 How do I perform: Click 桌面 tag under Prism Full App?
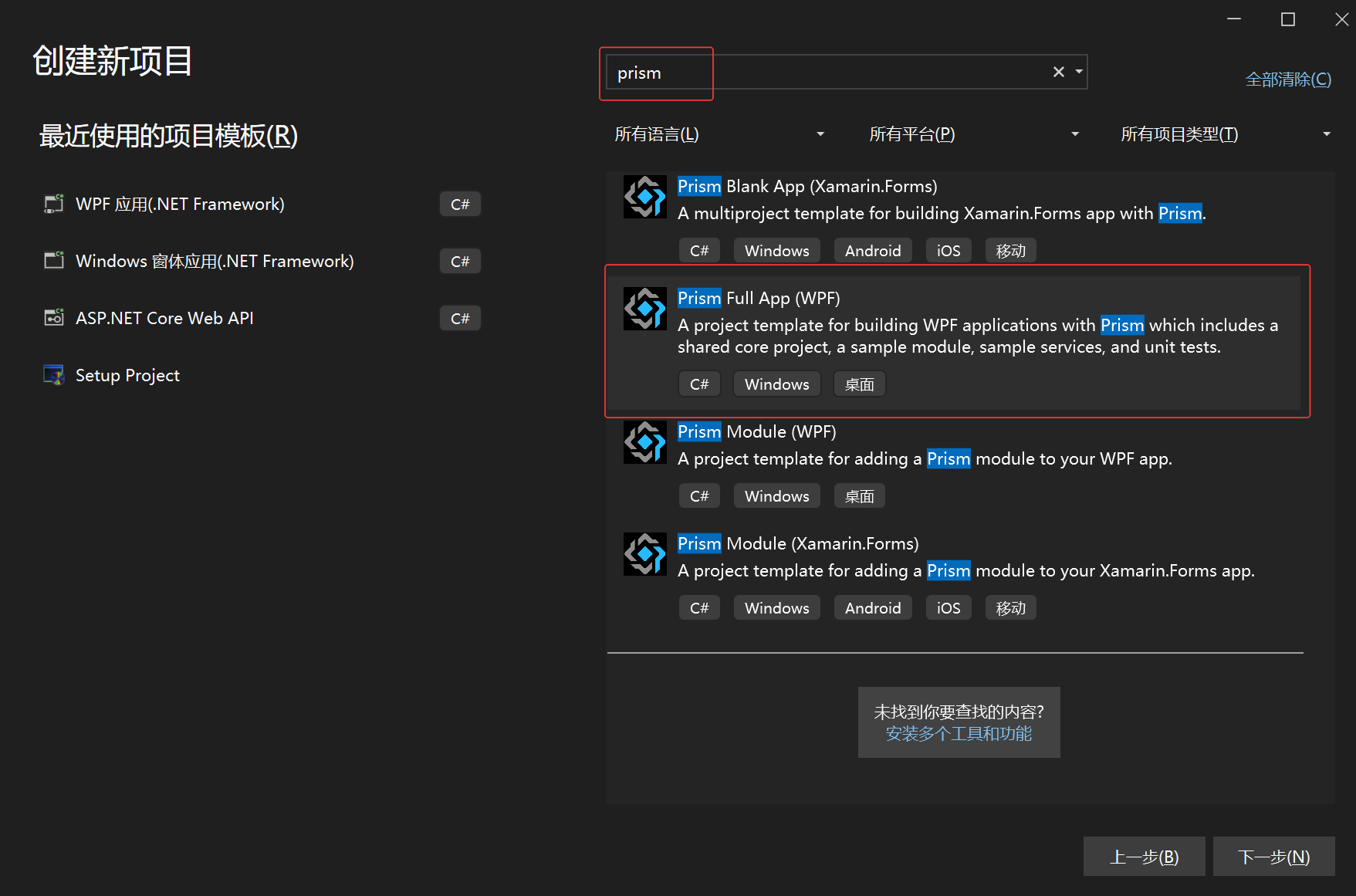(x=859, y=384)
